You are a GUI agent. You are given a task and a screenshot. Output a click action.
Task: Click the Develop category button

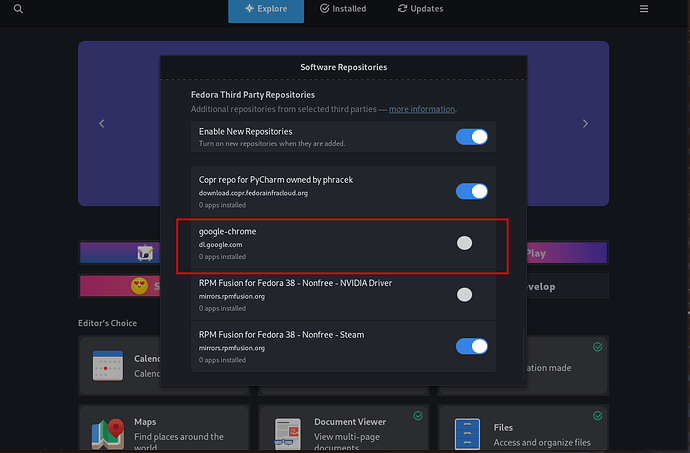tap(568, 287)
